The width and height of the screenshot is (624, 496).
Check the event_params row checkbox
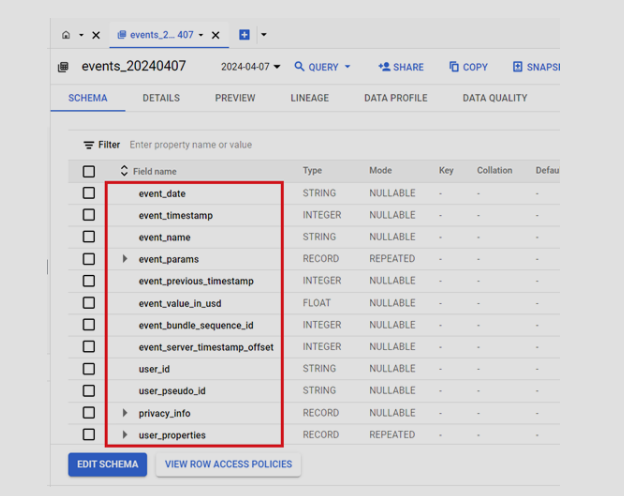tap(89, 259)
